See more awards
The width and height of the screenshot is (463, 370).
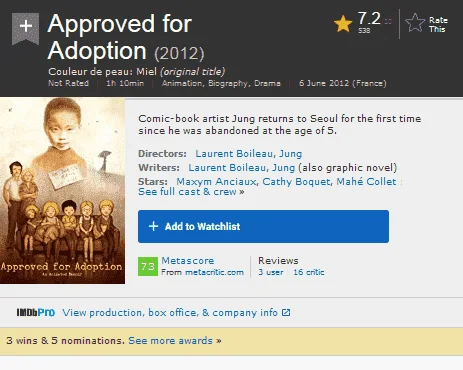175,341
